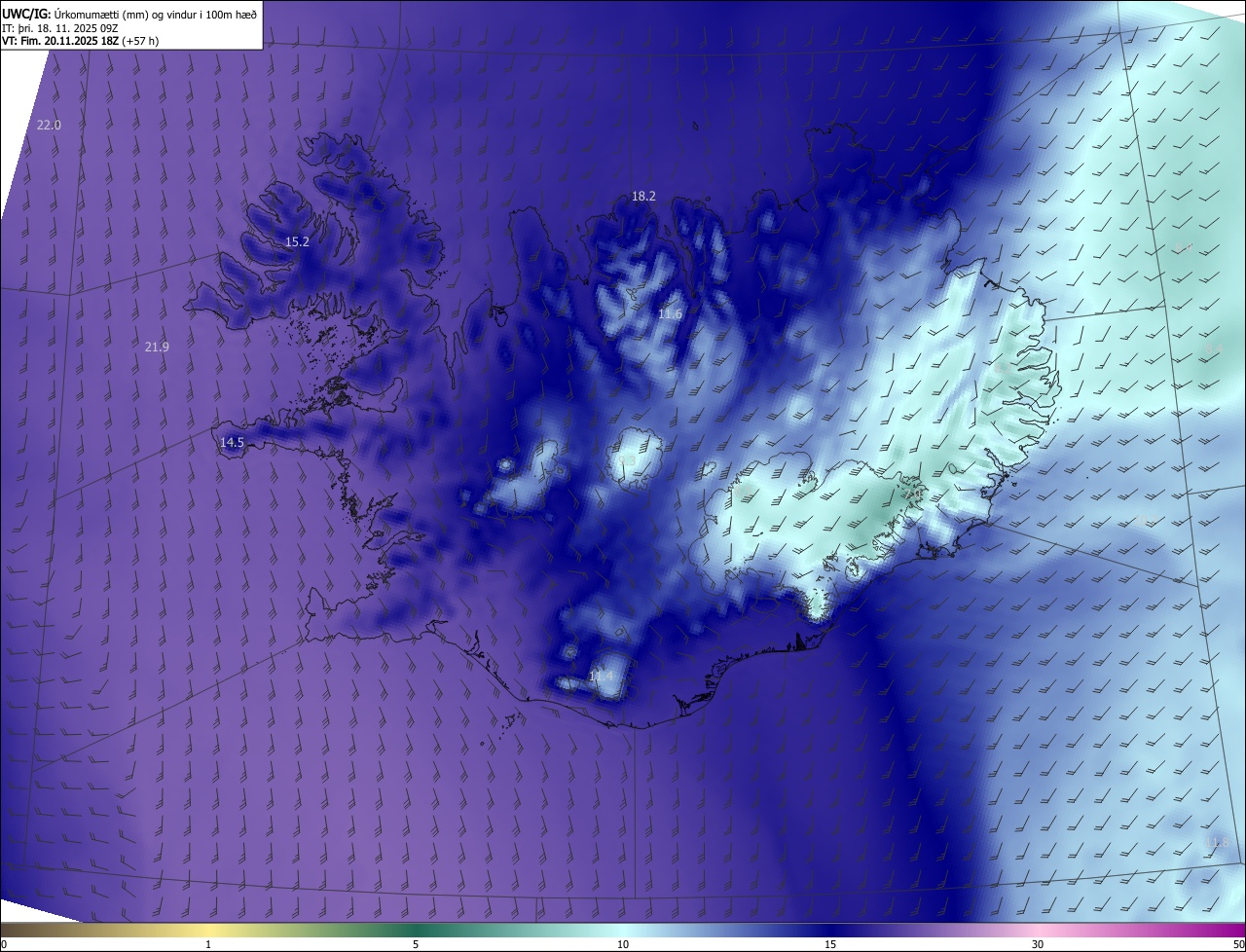Click the colorbar tick label 50
This screenshot has width=1246, height=952.
click(x=1238, y=944)
